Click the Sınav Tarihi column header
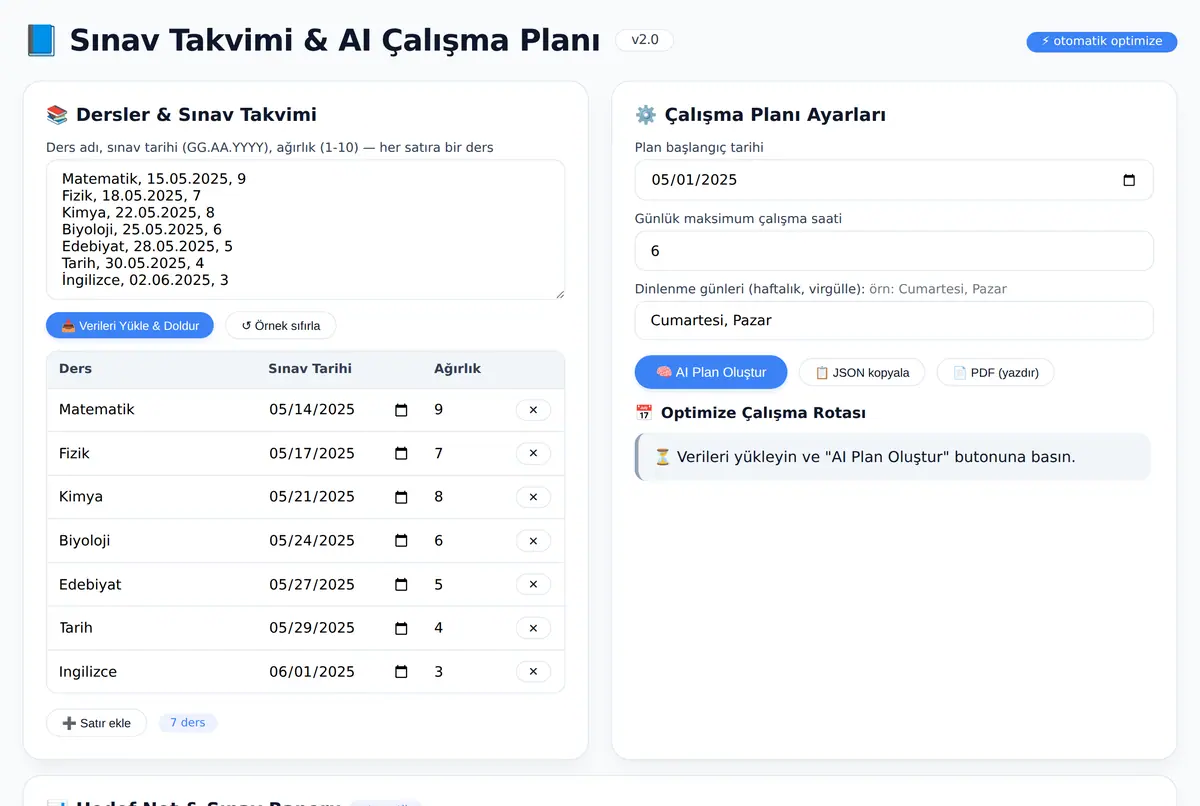1200x806 pixels. tap(310, 369)
